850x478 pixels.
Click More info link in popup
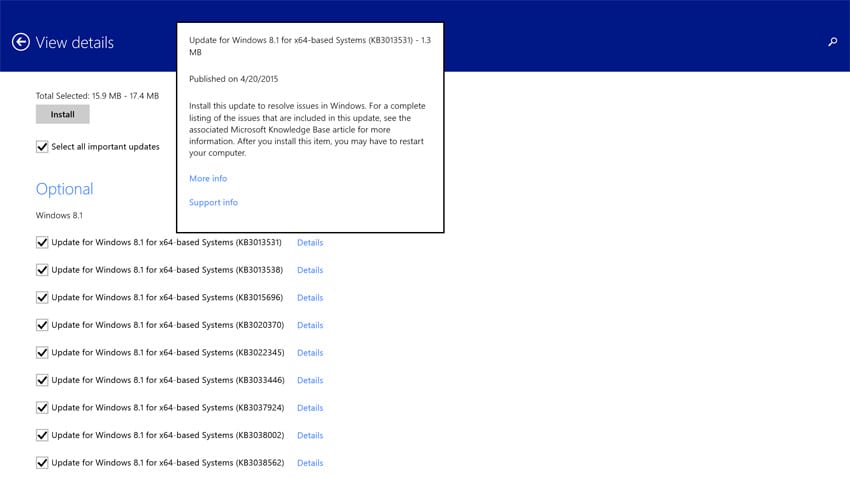[x=208, y=178]
